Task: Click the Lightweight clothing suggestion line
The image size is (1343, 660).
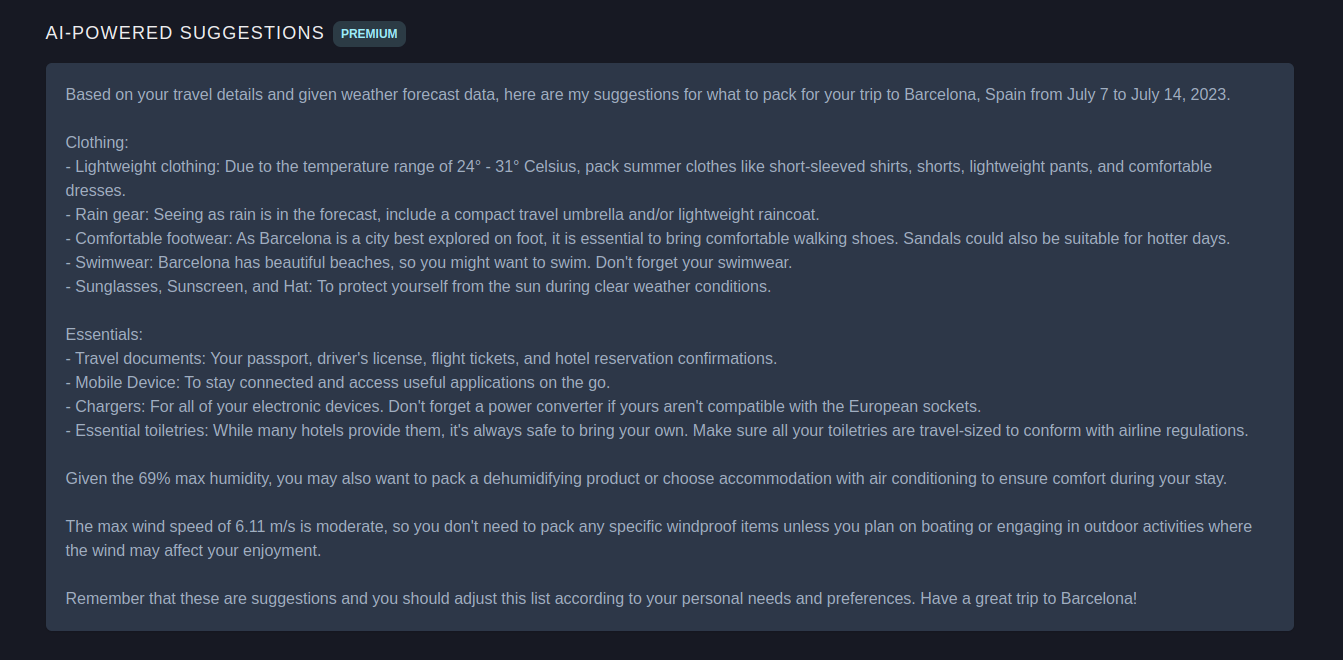Action: pyautogui.click(x=639, y=179)
